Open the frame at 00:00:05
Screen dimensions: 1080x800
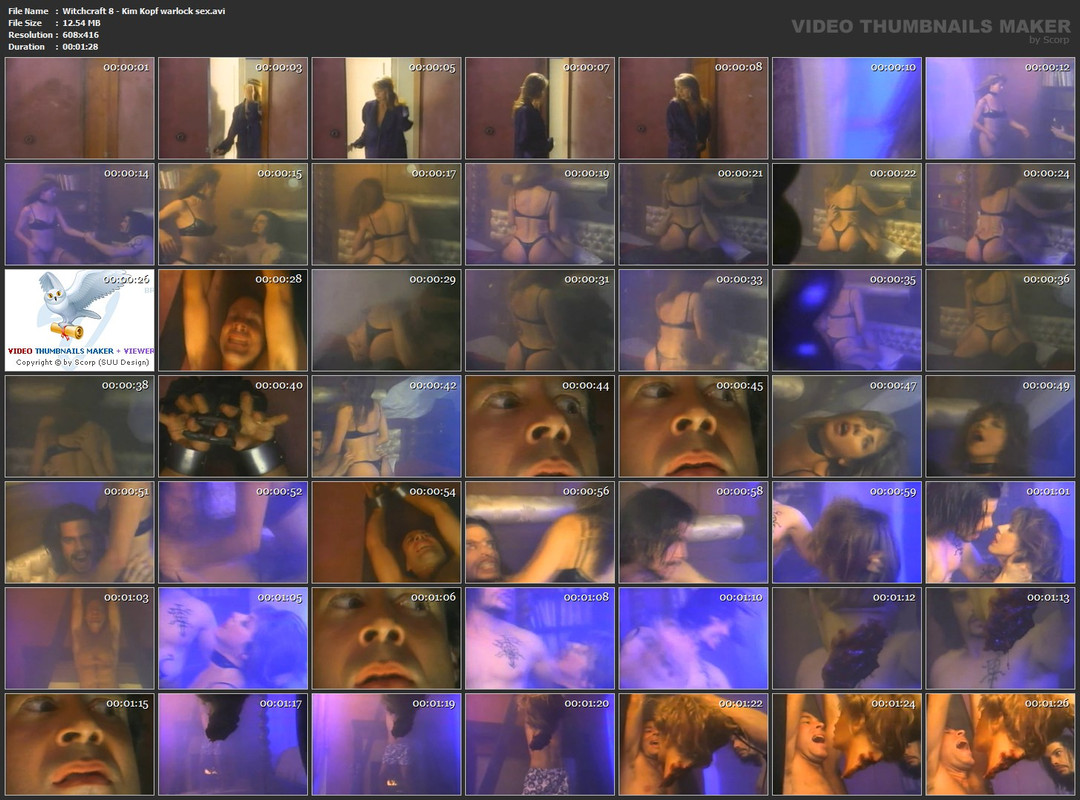pyautogui.click(x=386, y=108)
